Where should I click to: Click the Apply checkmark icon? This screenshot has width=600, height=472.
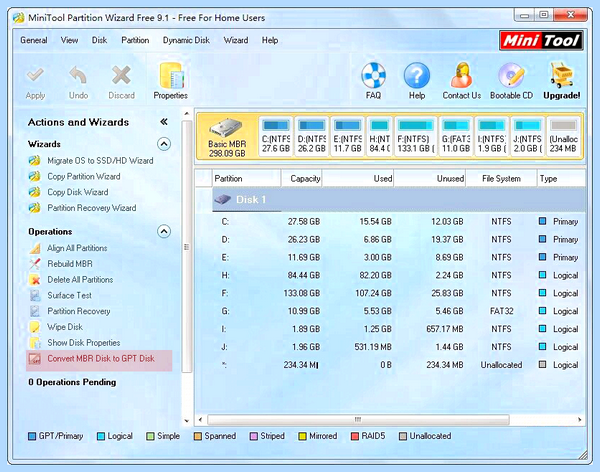click(35, 75)
